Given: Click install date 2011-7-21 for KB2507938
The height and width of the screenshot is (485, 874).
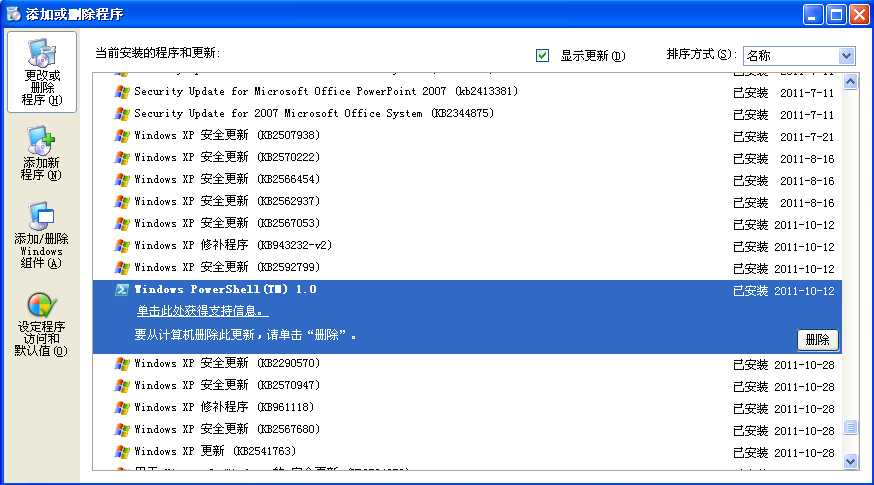Looking at the screenshot, I should 807,137.
